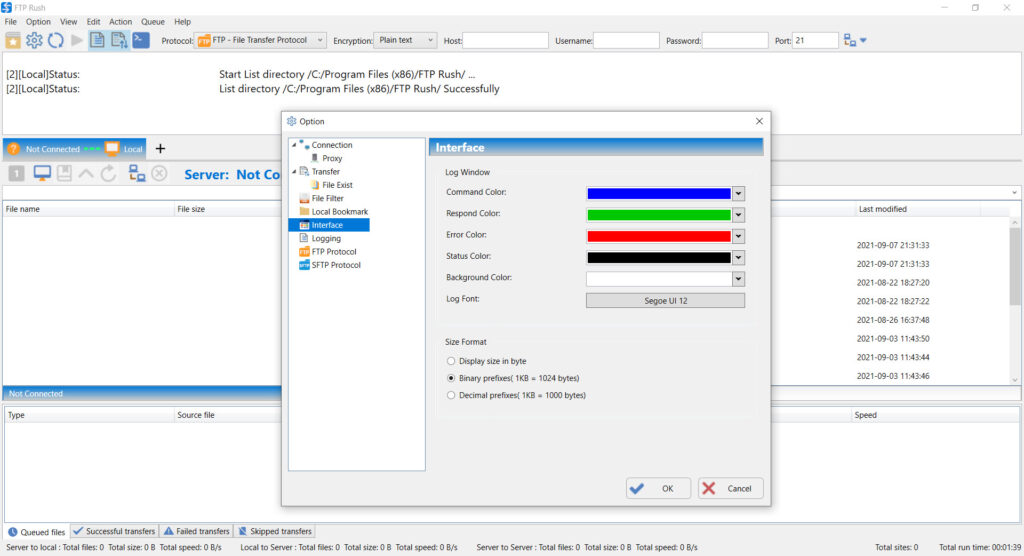Click the green Respond Color swatch

pyautogui.click(x=659, y=215)
